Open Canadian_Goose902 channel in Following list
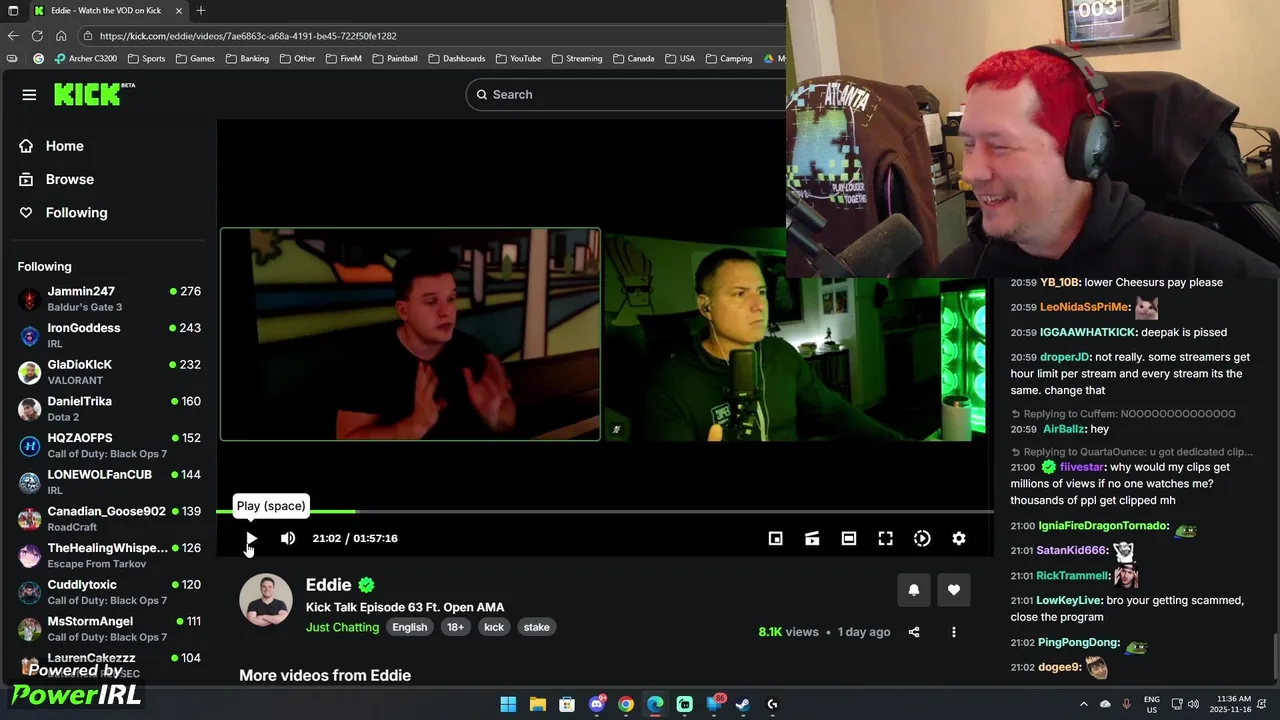1280x720 pixels. pos(109,519)
